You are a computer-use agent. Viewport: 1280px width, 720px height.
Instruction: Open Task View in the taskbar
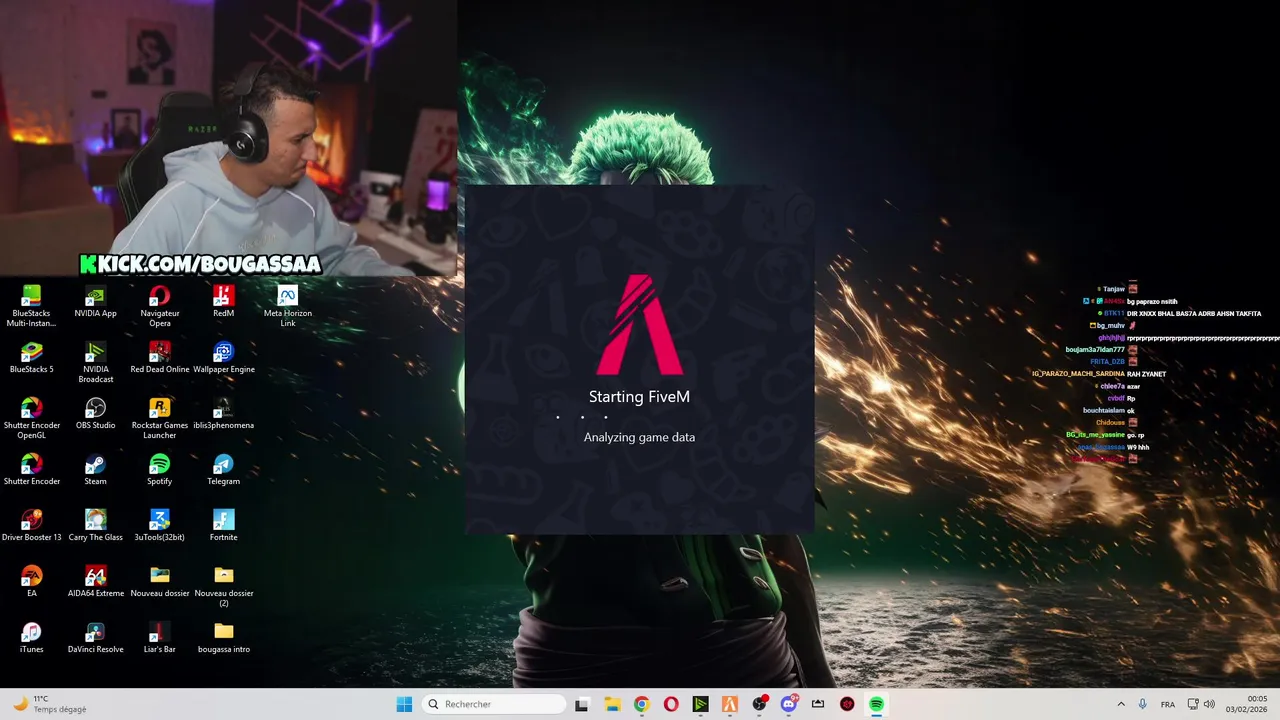tap(582, 704)
